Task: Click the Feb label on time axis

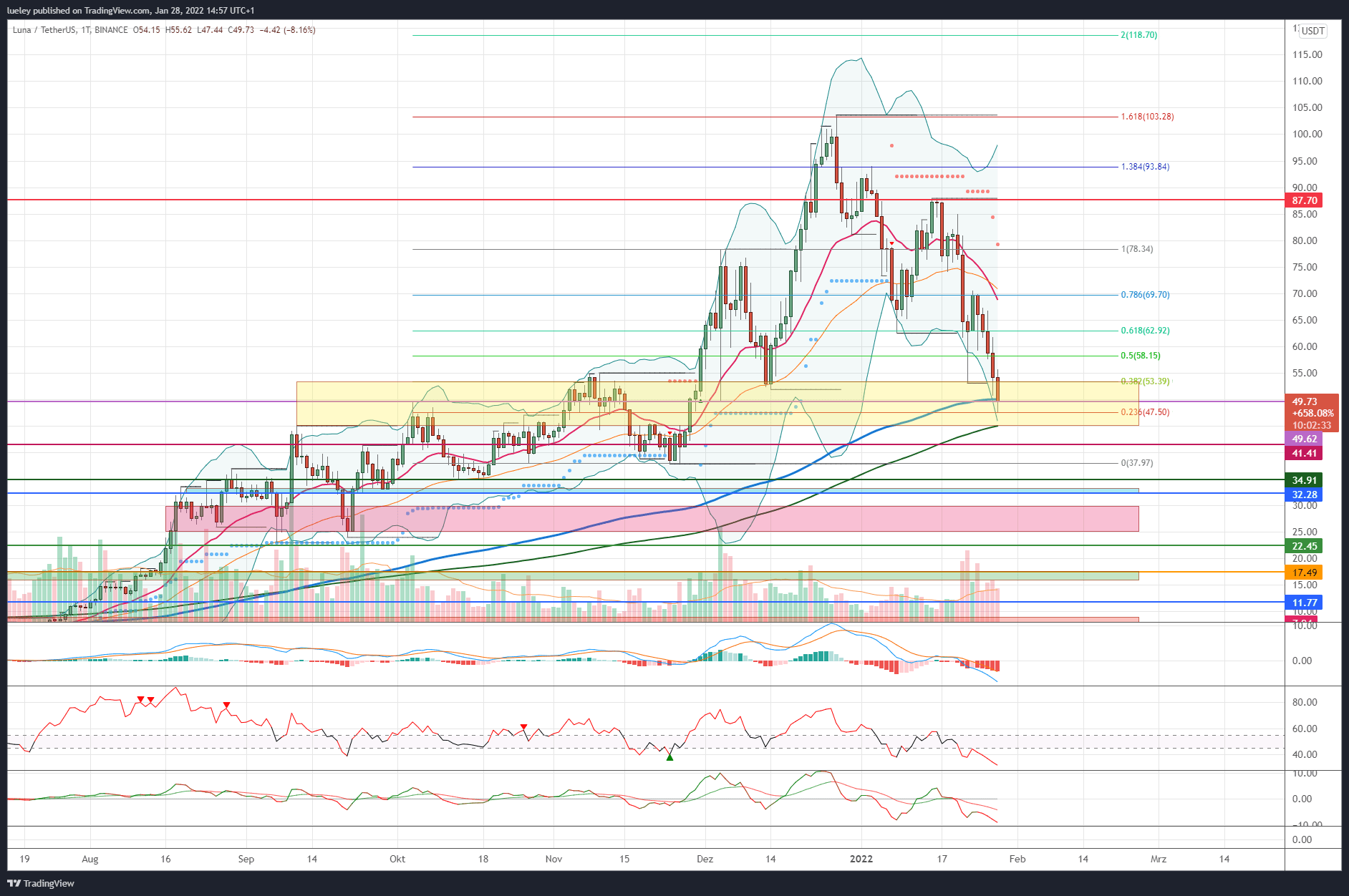Action: (x=1017, y=859)
